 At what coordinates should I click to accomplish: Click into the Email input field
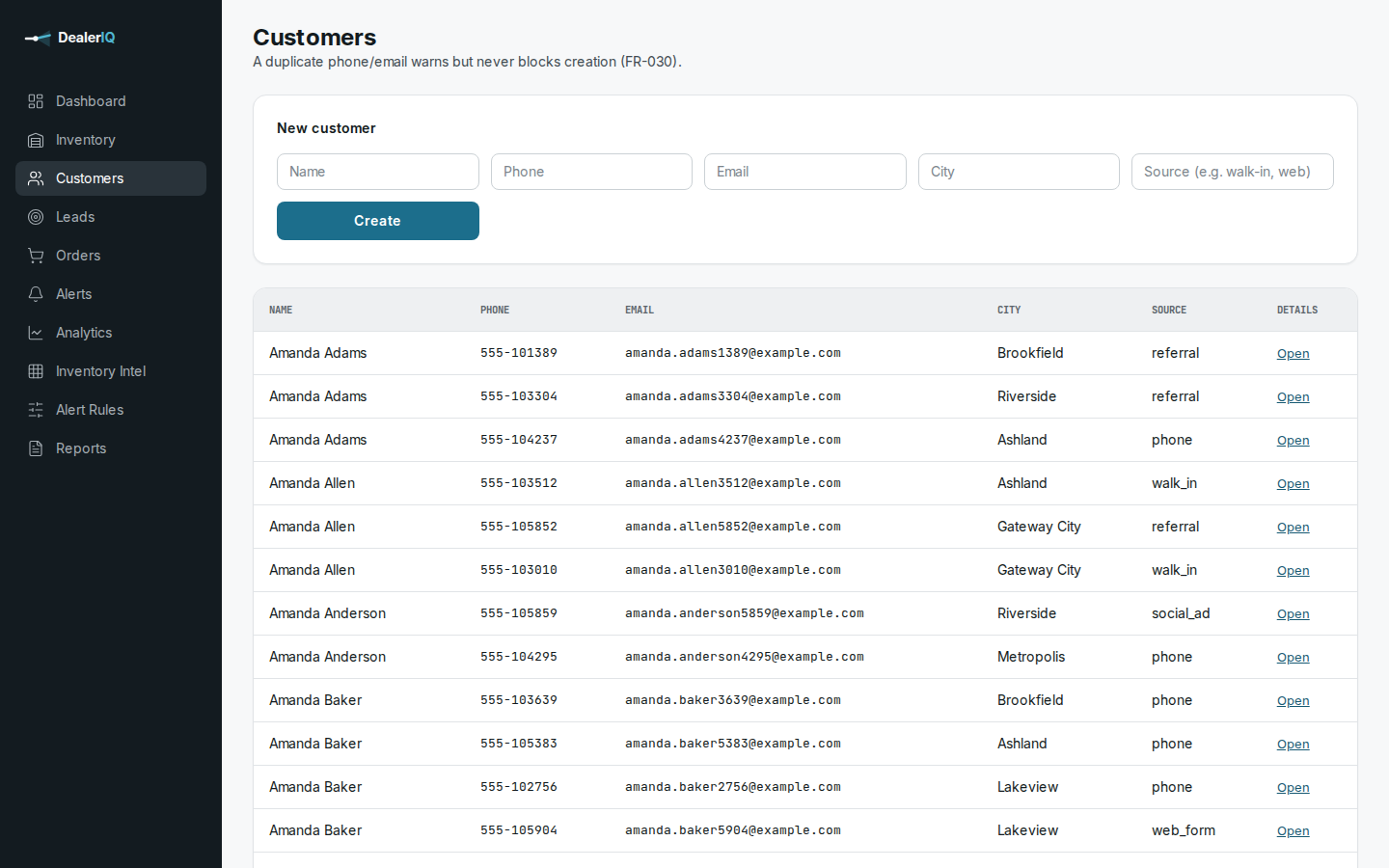[x=805, y=172]
